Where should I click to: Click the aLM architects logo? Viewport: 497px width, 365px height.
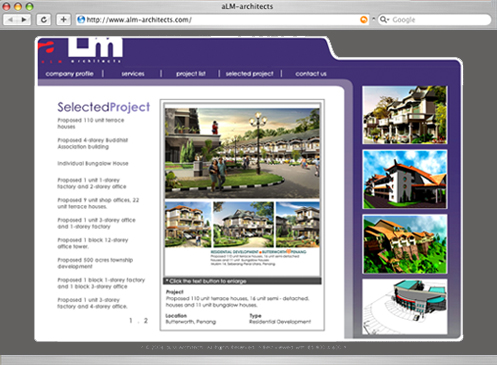(81, 50)
